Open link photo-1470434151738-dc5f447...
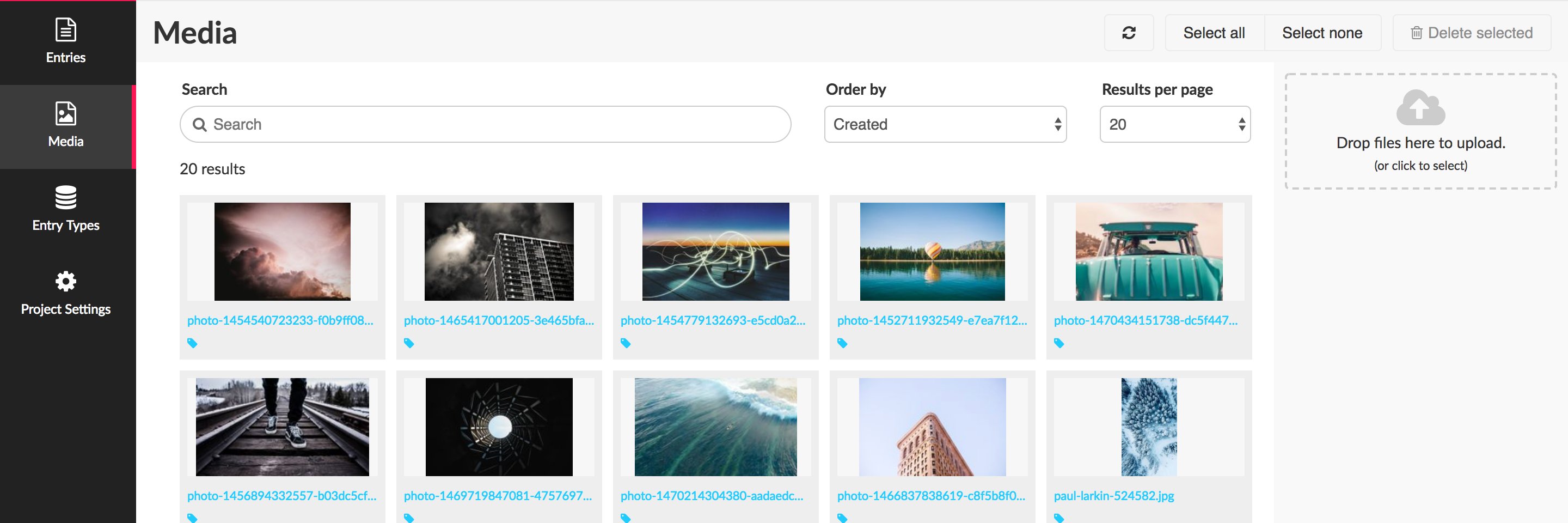 (x=1146, y=320)
